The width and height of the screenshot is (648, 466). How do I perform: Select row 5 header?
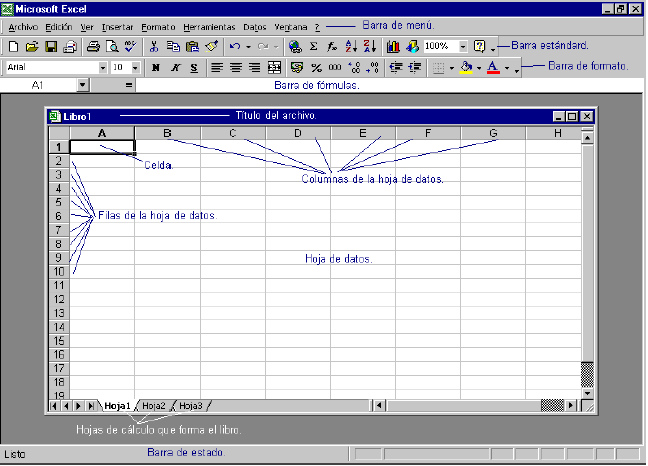(59, 202)
